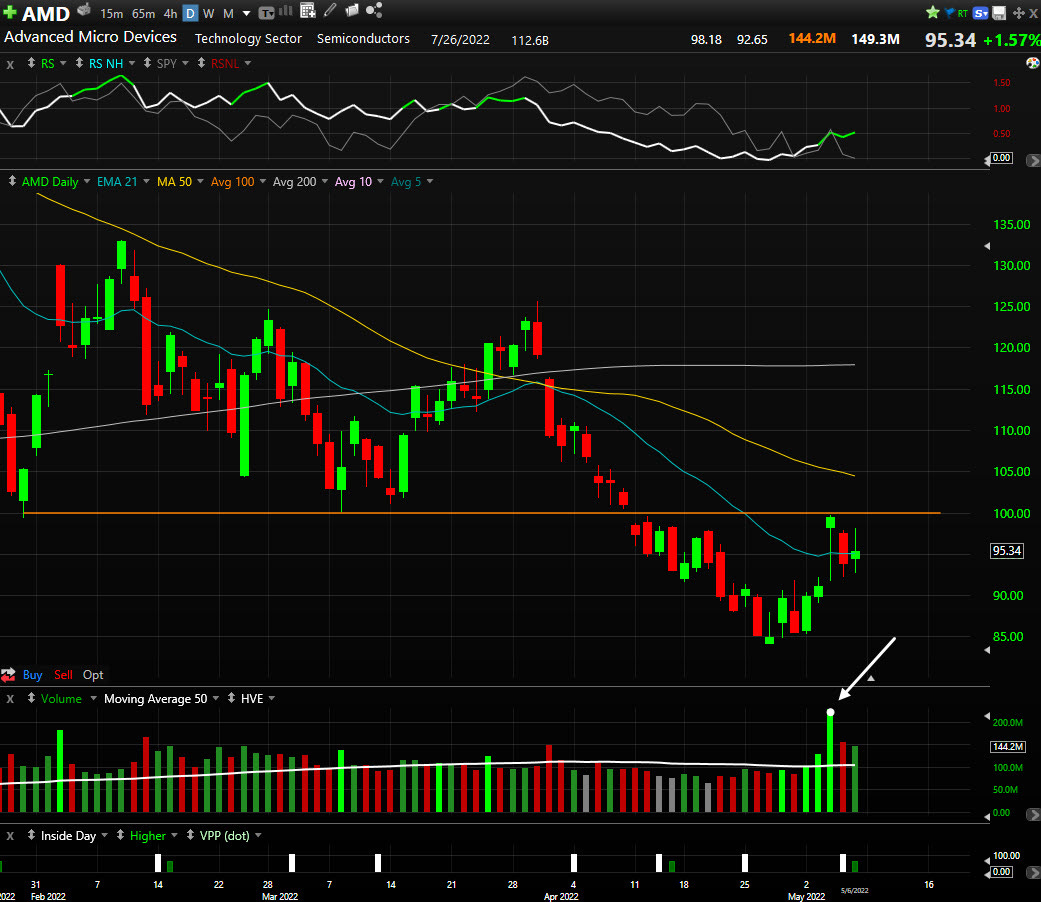Screen dimensions: 1041x902
Task: Click the green star favorite icon
Action: click(x=932, y=12)
